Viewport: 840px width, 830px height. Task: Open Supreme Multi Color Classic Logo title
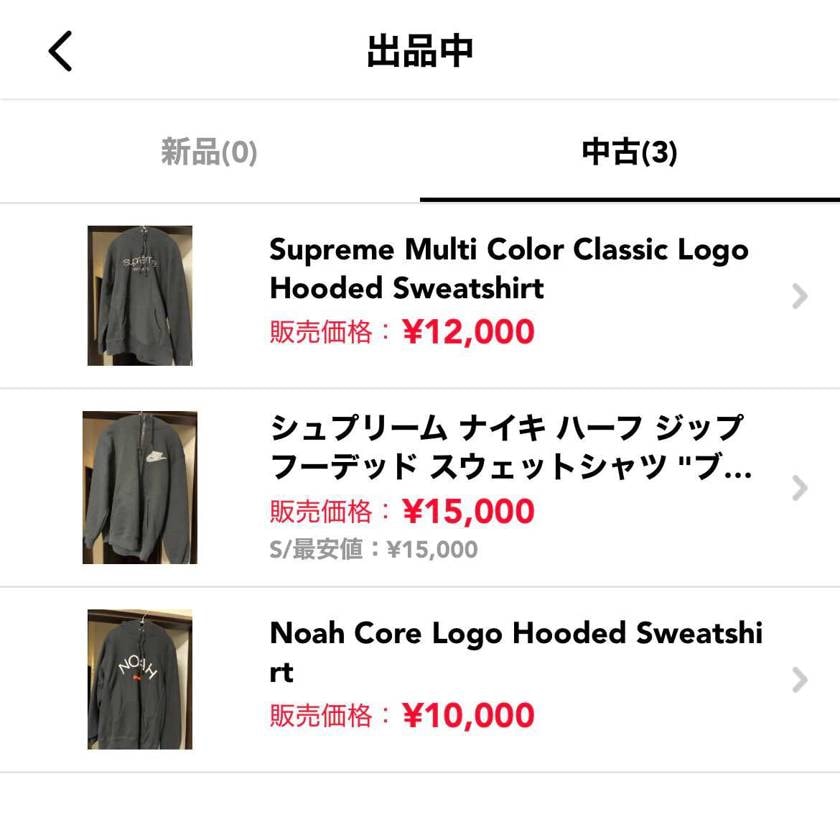[509, 268]
